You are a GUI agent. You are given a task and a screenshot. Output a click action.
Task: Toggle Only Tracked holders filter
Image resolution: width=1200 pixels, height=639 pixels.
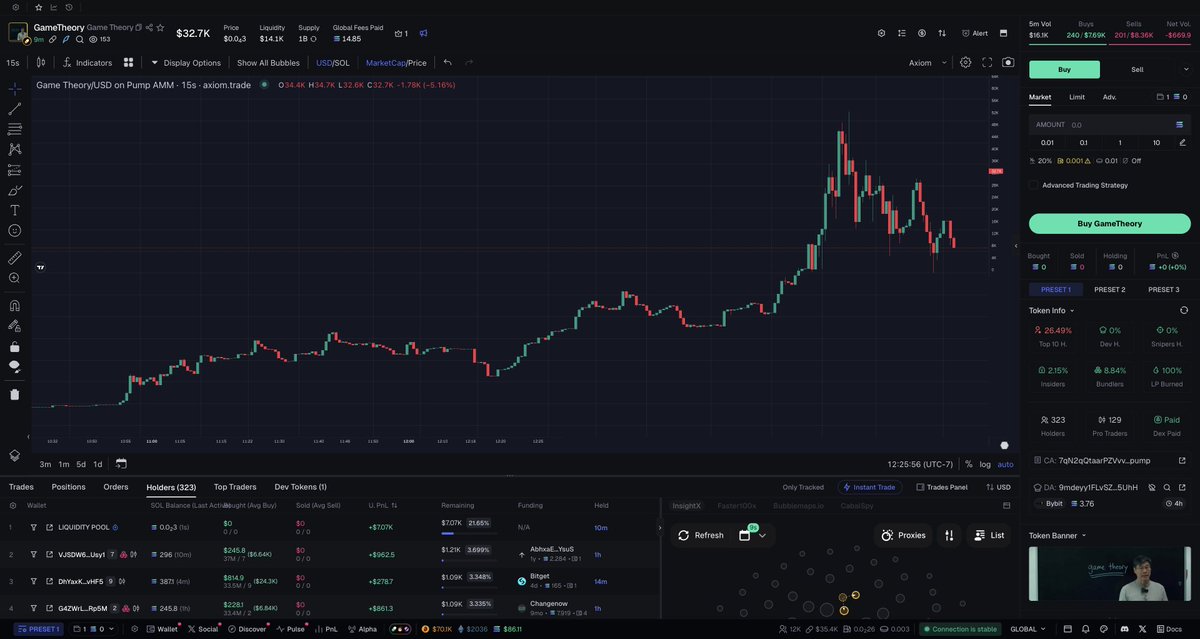(803, 487)
